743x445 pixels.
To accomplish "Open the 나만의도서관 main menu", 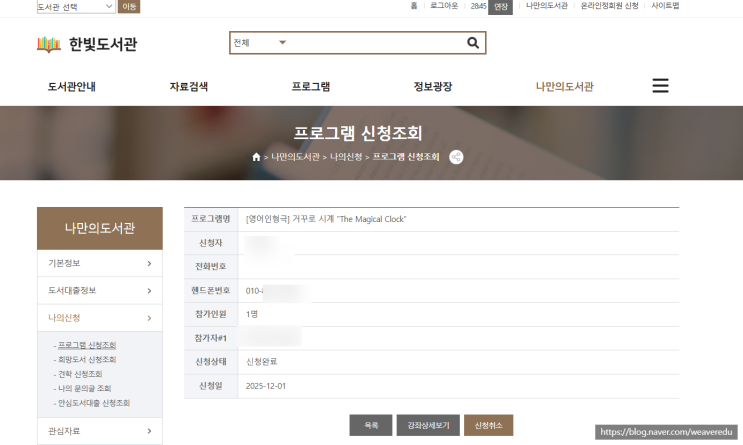I will pos(564,87).
